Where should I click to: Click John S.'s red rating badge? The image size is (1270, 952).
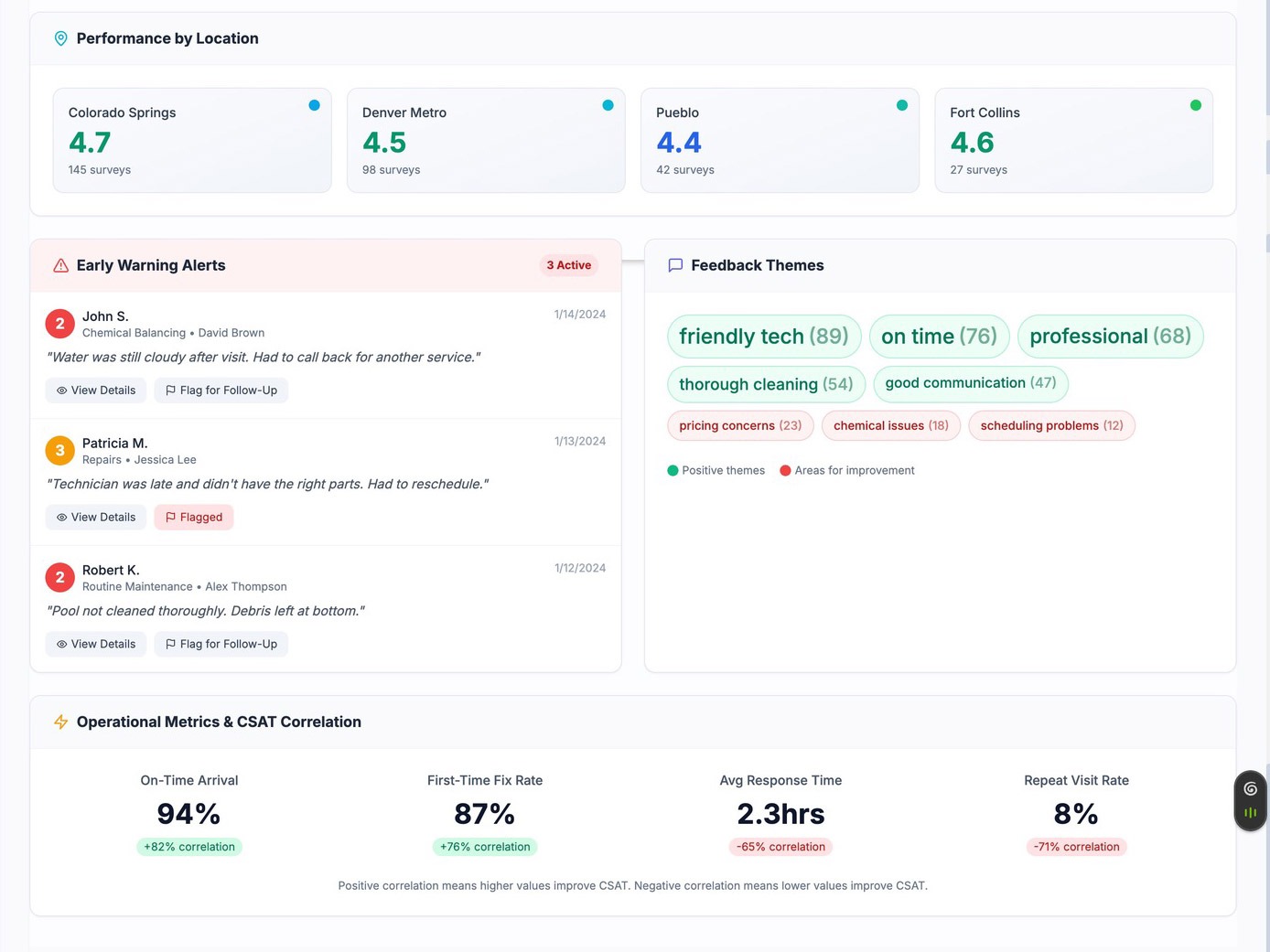point(59,324)
